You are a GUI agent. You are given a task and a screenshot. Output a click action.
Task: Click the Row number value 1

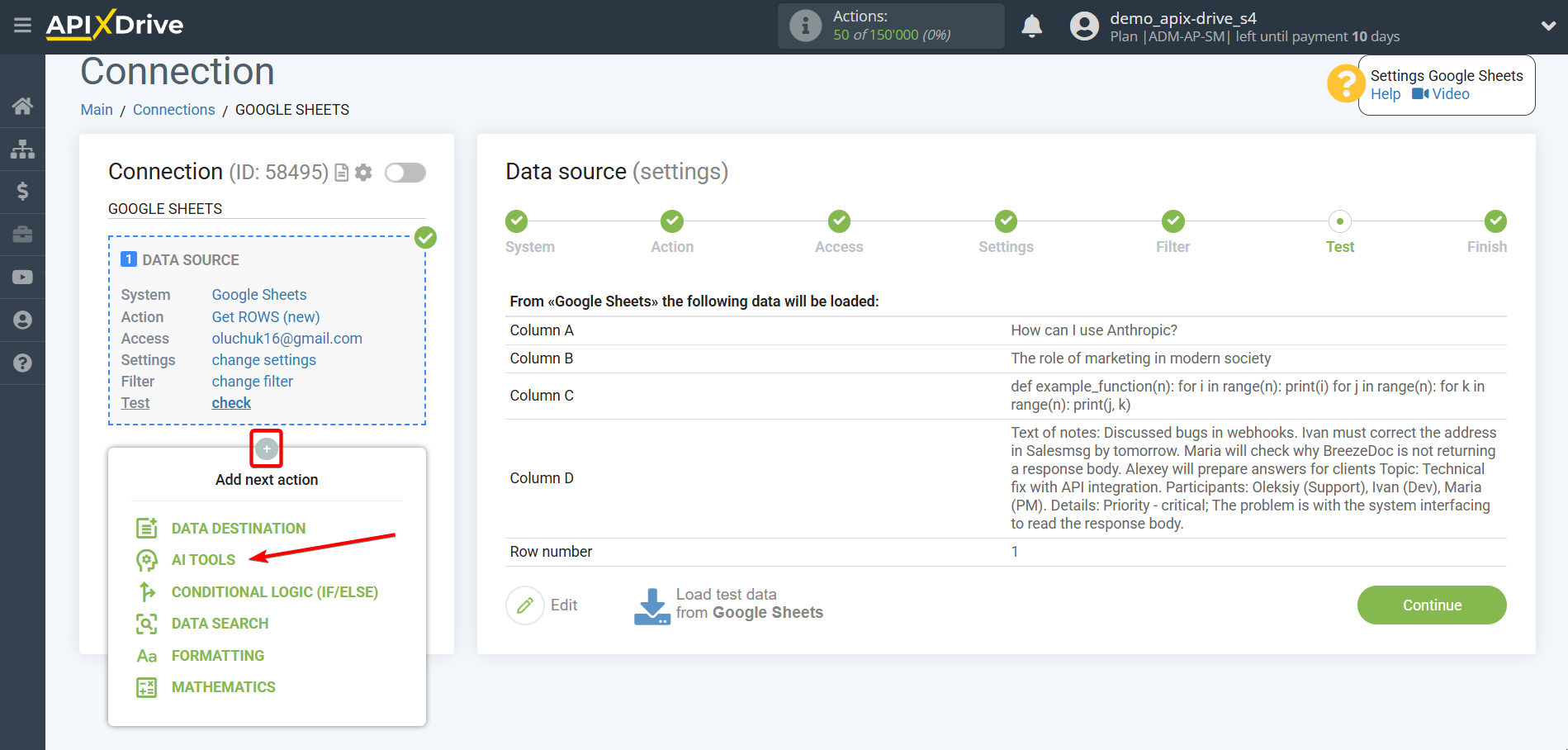(x=1015, y=552)
